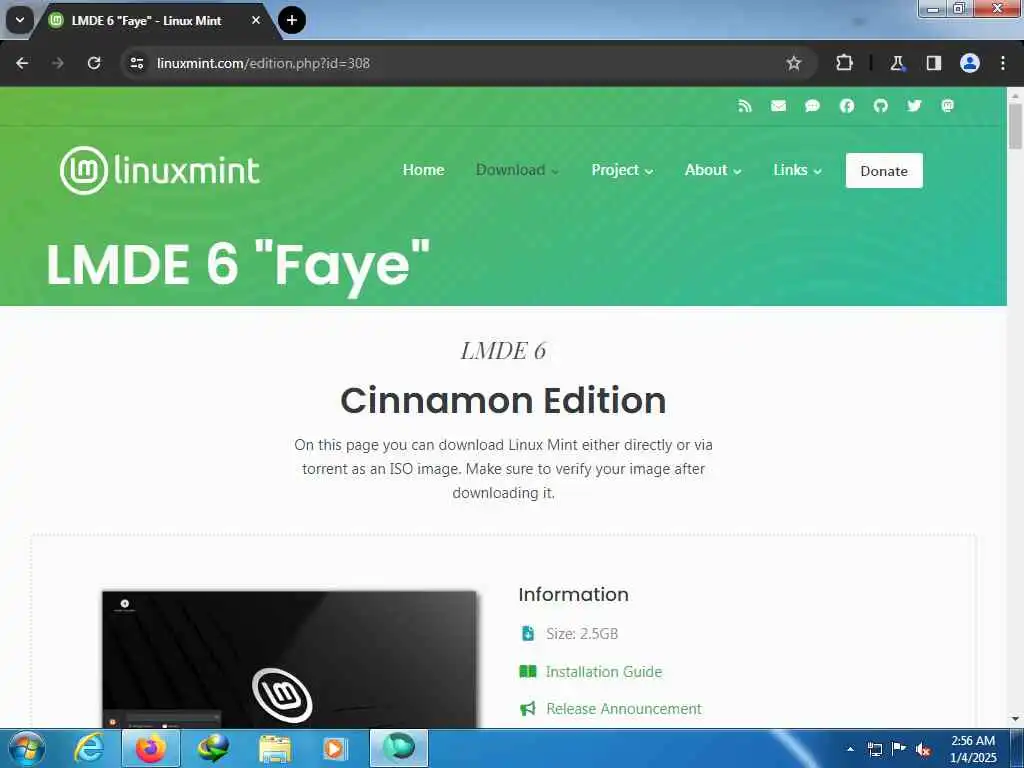This screenshot has height=768, width=1024.
Task: Open the Twitter bird icon
Action: pos(914,106)
